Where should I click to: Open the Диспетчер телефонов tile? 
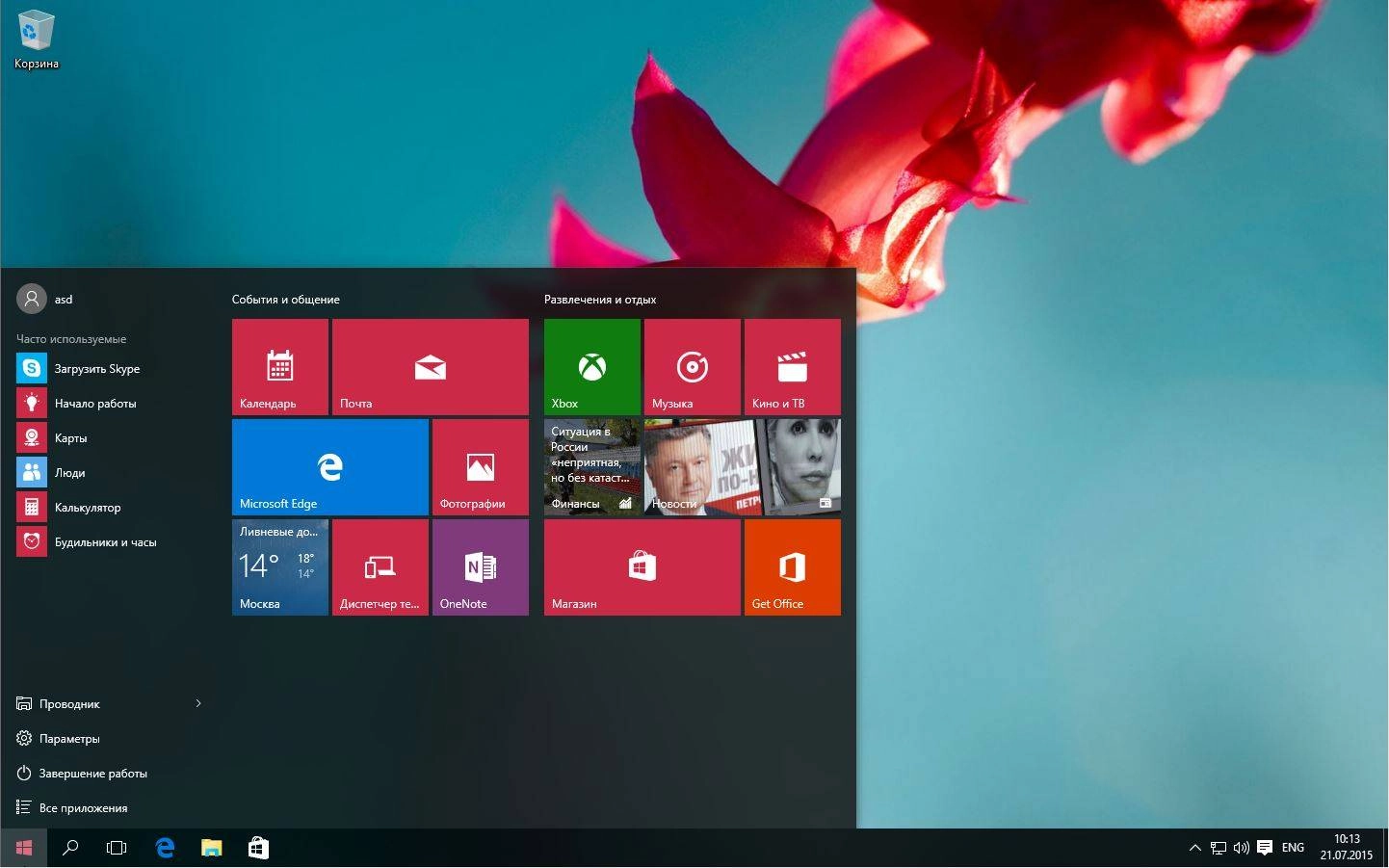click(x=380, y=567)
